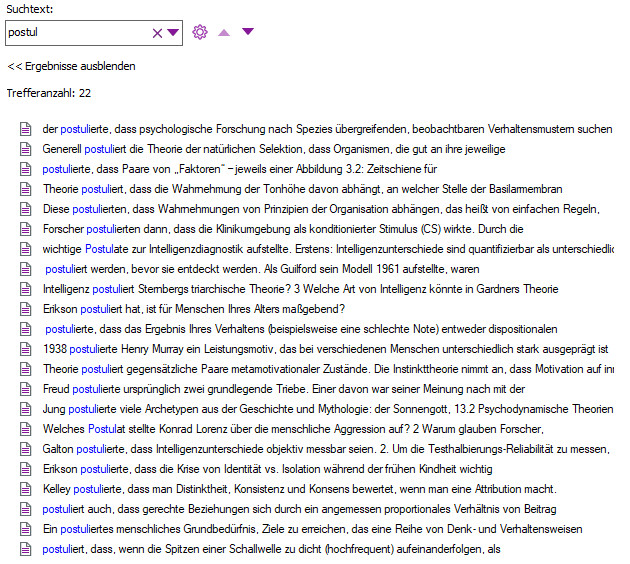Click page icon beside 'gerechte Beziehungen' result
This screenshot has width=630, height=564.
(26, 509)
